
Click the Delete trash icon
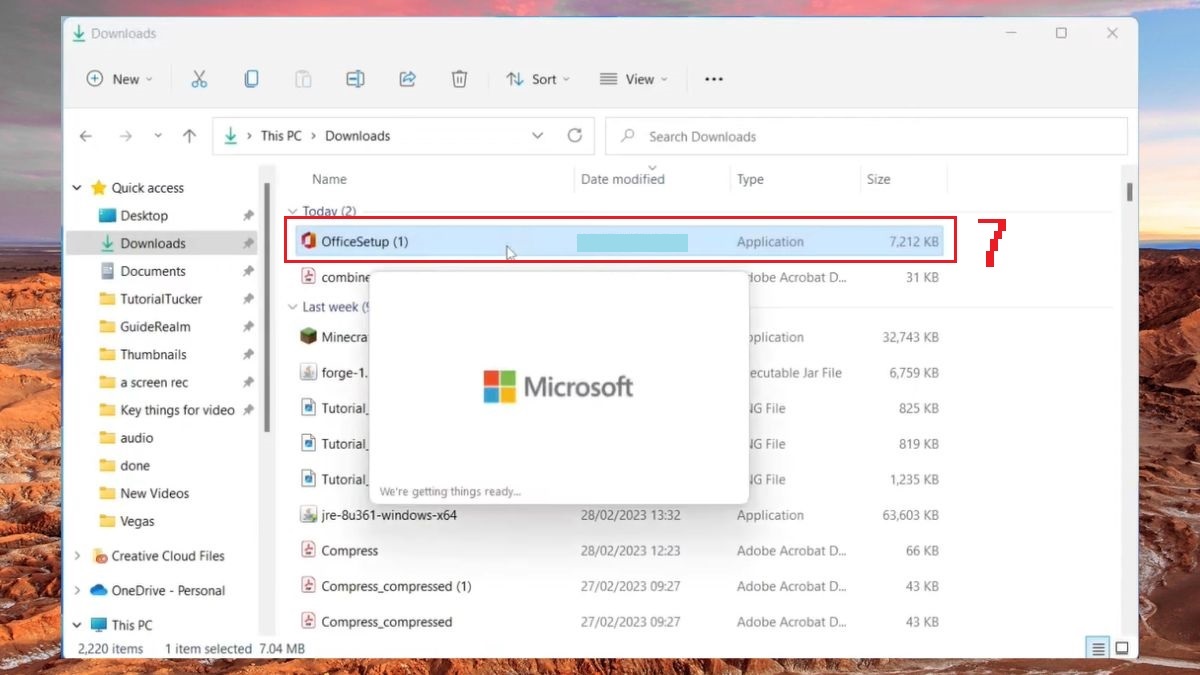pos(459,79)
